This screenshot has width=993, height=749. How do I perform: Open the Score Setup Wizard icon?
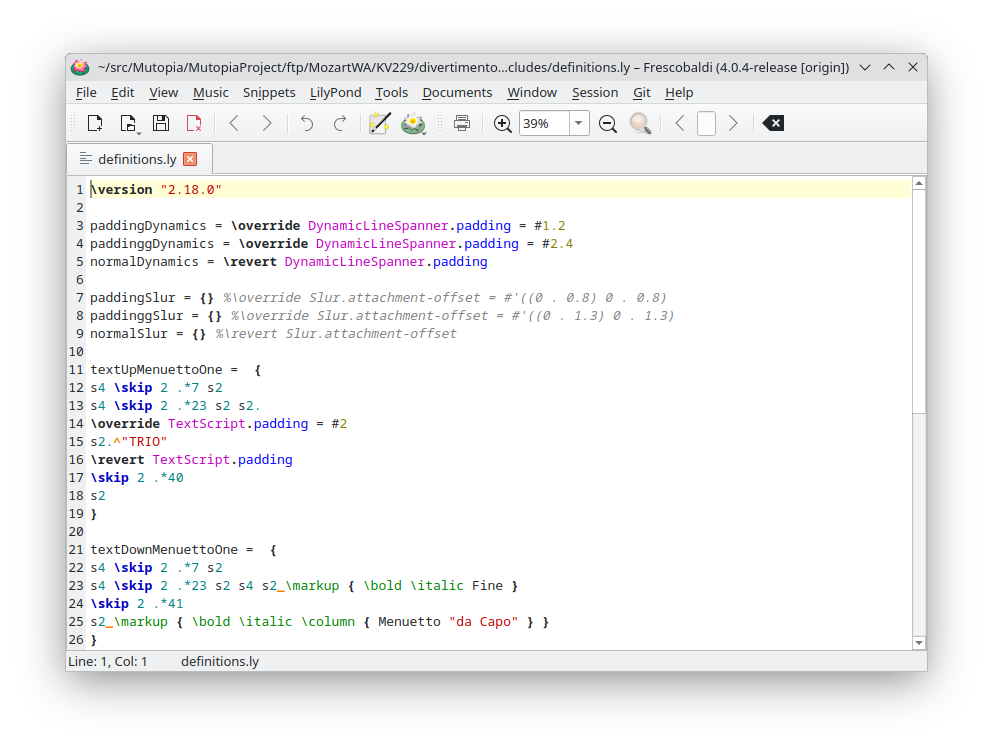point(379,123)
